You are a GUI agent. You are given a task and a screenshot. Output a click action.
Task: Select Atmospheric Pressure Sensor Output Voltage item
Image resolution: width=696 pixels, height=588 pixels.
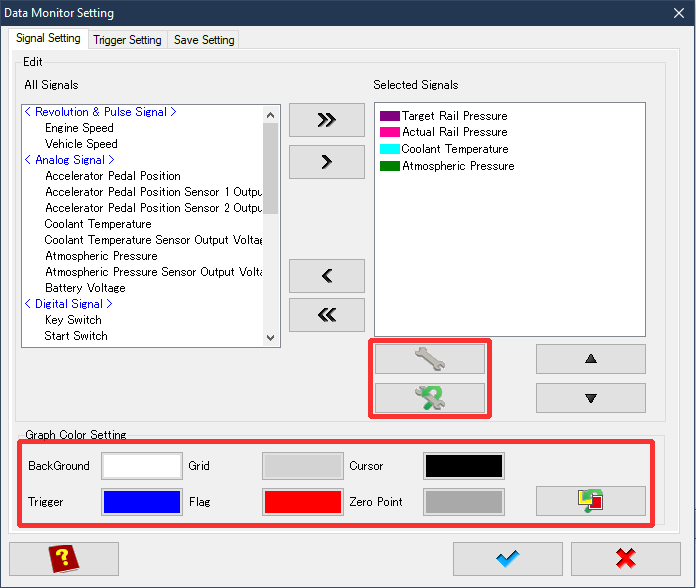click(x=153, y=272)
